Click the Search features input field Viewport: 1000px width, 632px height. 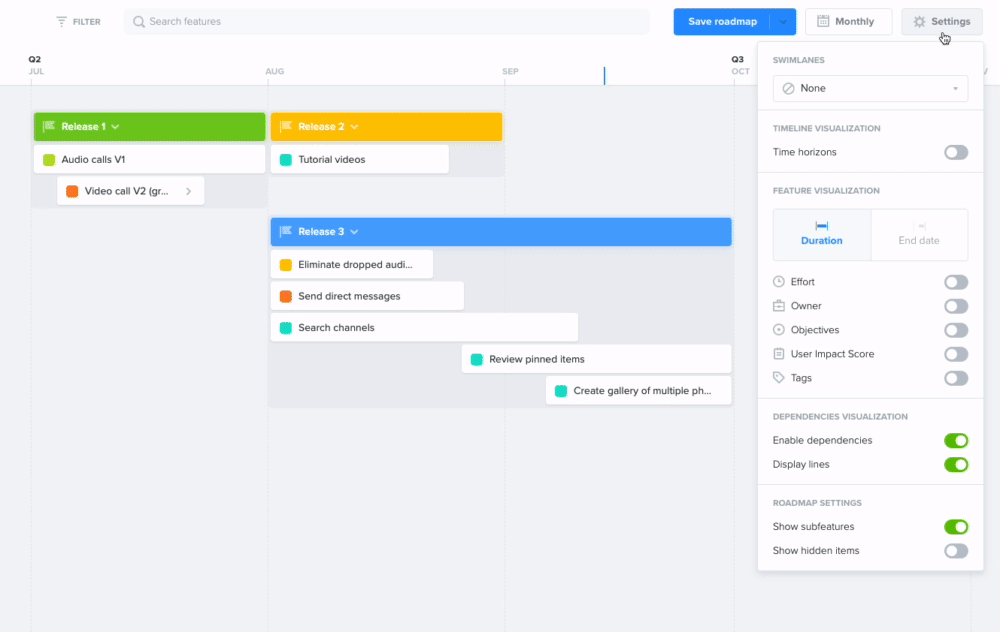coord(386,22)
